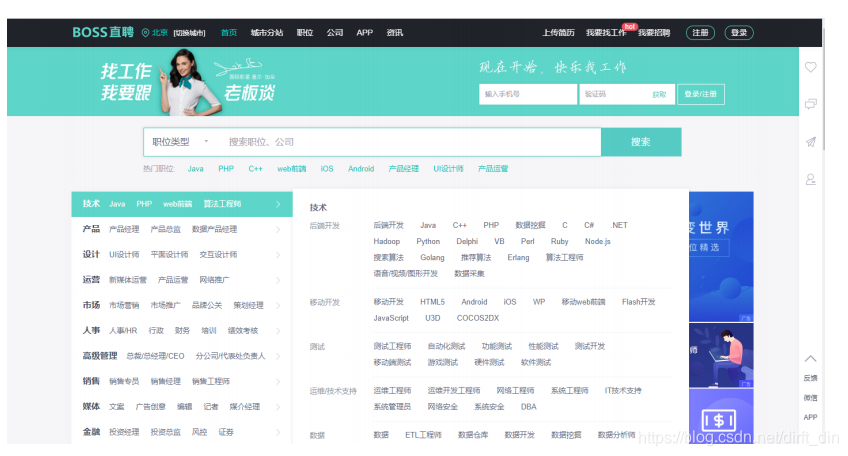Click the 输入手机号 phone input field
Viewport: 848px width, 456px height.
pos(528,94)
